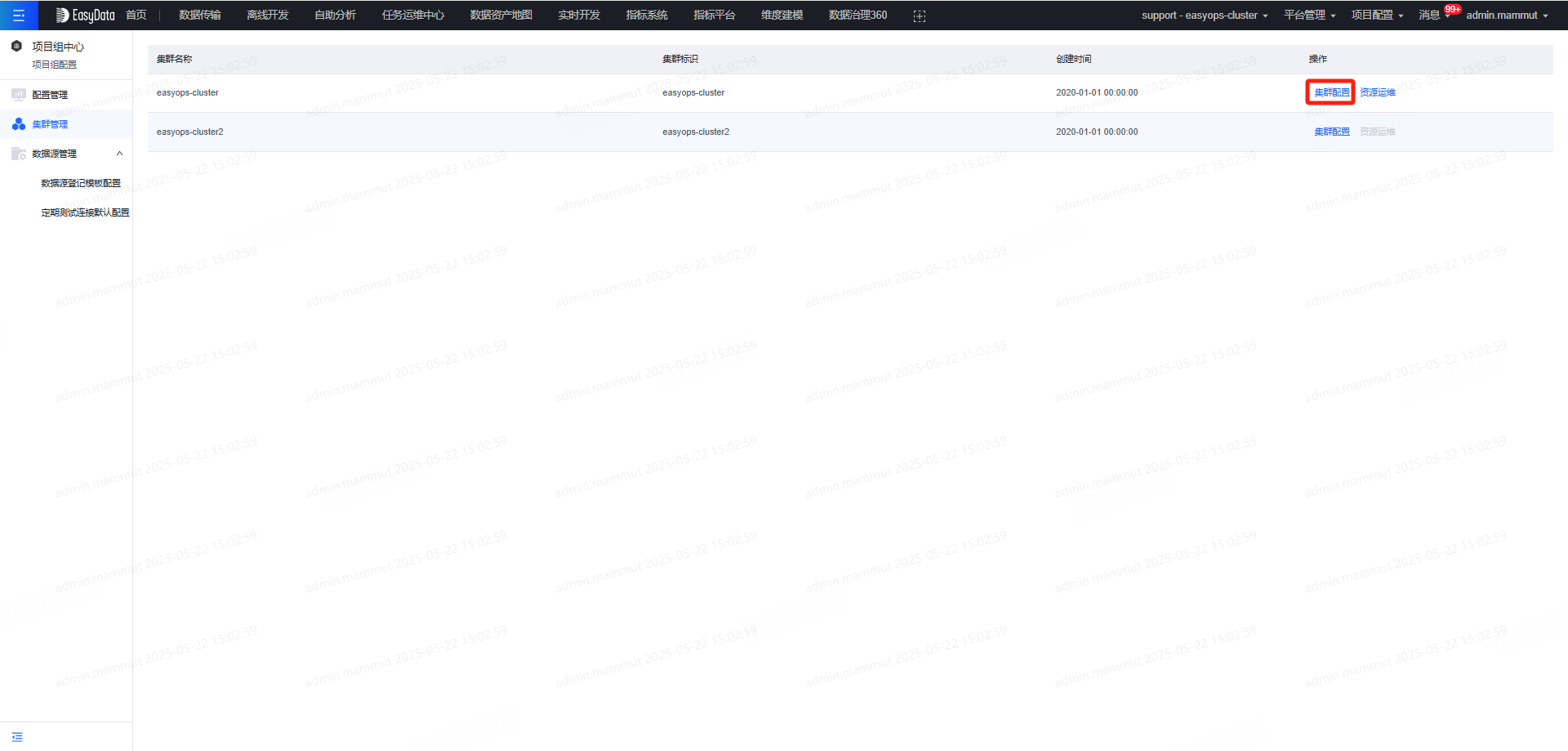The width and height of the screenshot is (1568, 751).
Task: Click the EasyData logo
Action: (x=85, y=15)
